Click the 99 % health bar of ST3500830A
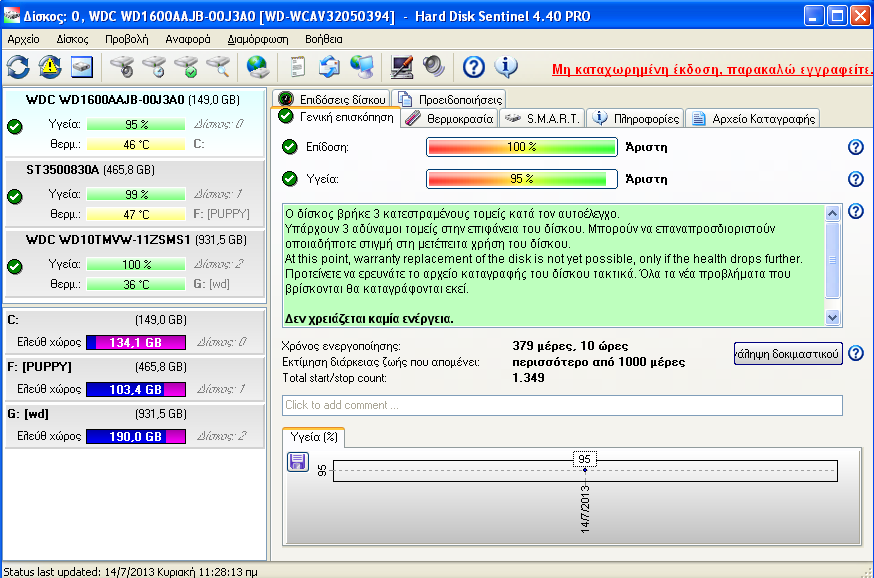The height and width of the screenshot is (578, 874). coord(136,195)
